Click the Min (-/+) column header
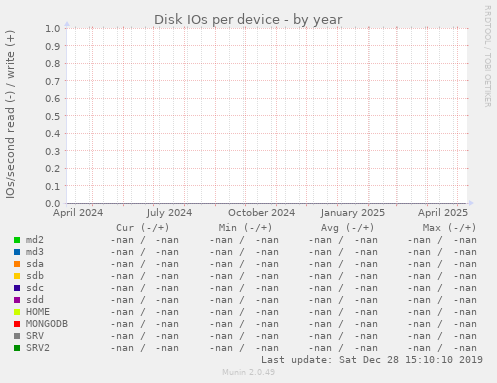497x383 pixels. click(245, 228)
